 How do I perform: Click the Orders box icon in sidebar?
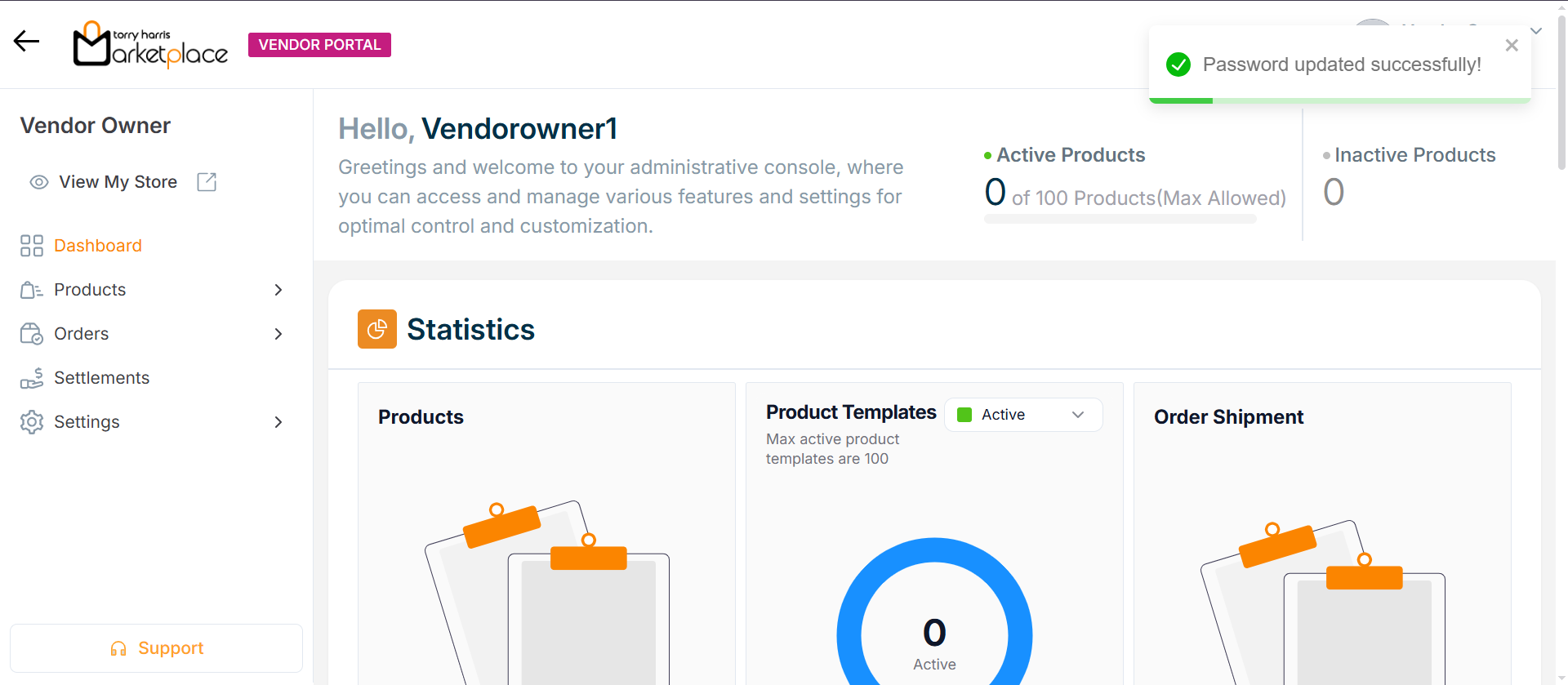(x=32, y=334)
